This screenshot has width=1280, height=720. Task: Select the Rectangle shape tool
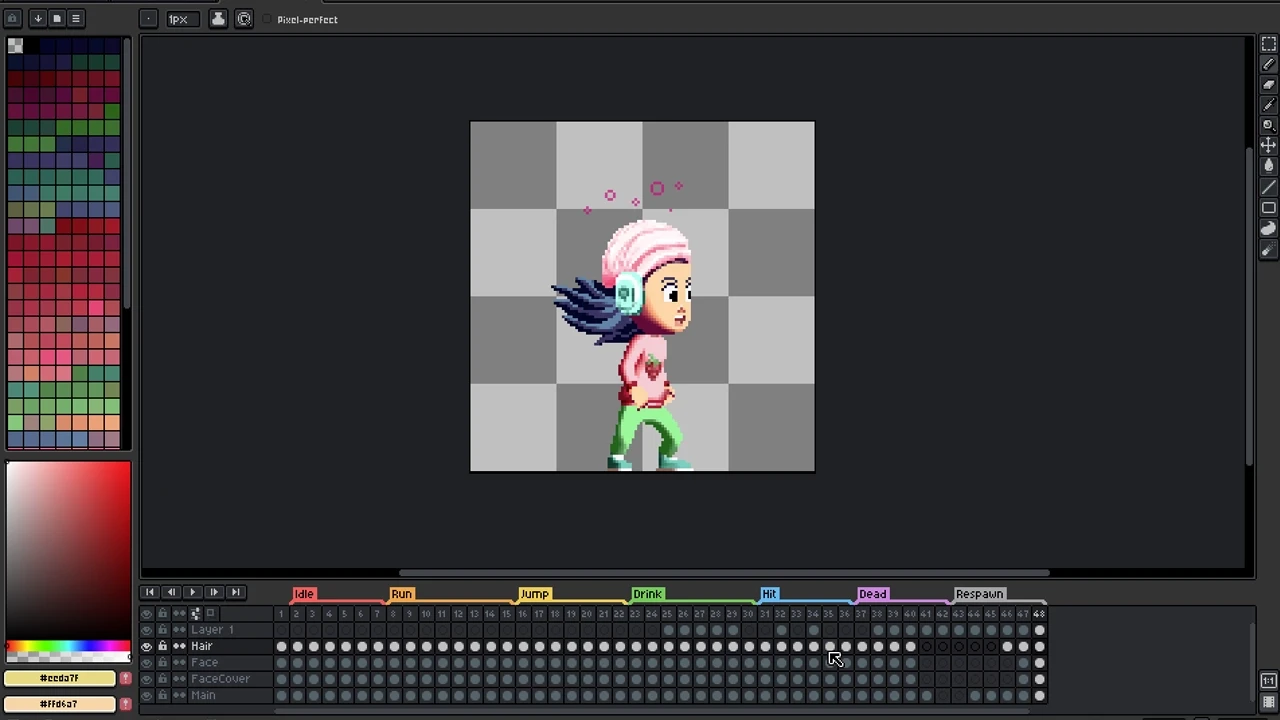(x=1268, y=208)
